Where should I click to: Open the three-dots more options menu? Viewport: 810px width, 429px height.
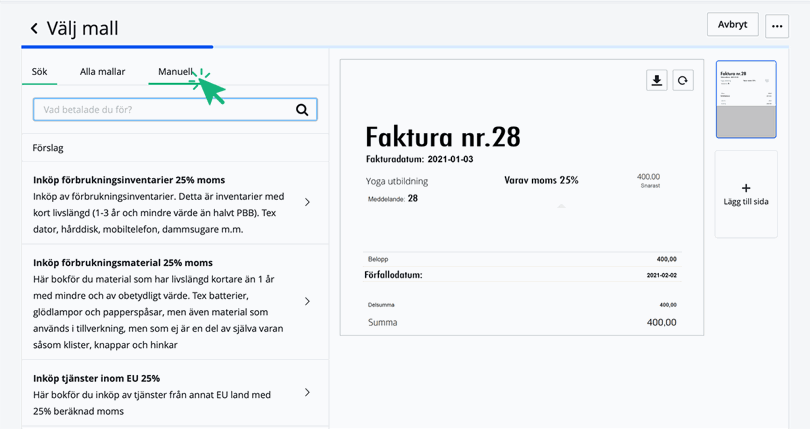coord(777,26)
